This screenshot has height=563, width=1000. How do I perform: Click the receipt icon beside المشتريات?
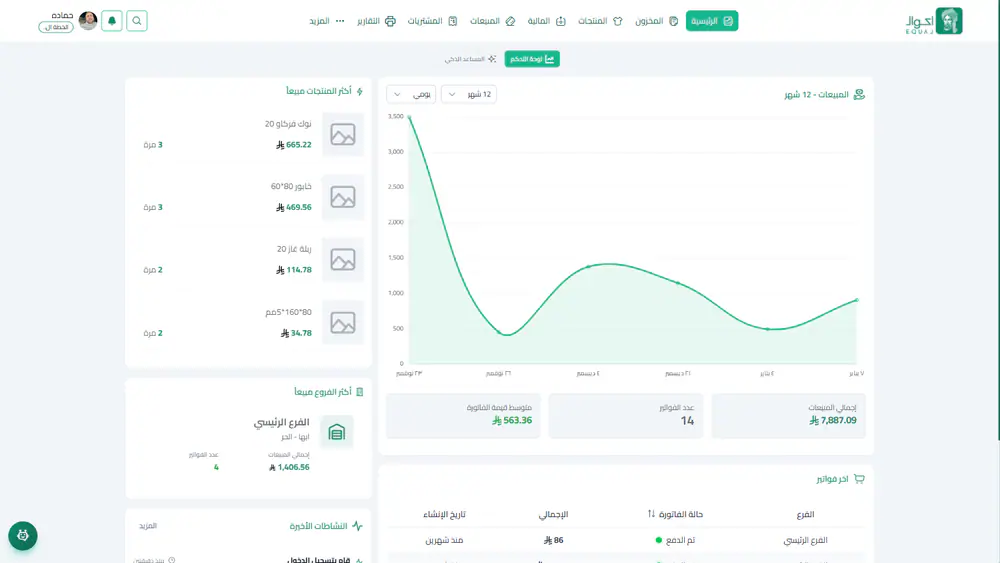[x=453, y=21]
